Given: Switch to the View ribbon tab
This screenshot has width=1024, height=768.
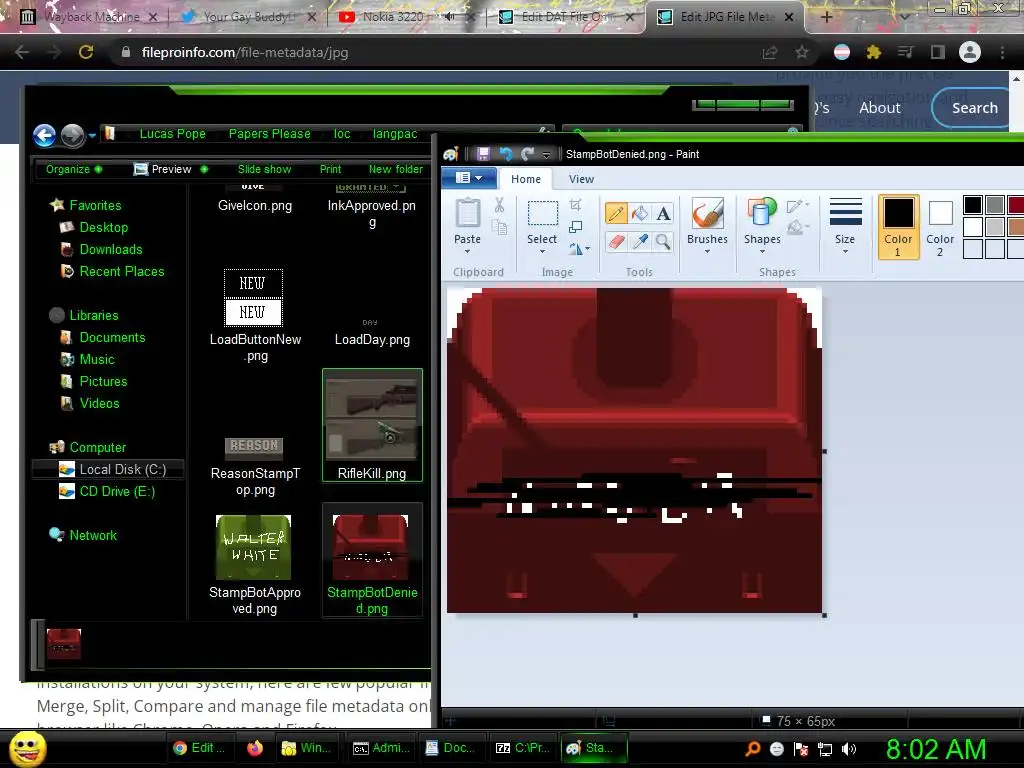Looking at the screenshot, I should point(581,179).
